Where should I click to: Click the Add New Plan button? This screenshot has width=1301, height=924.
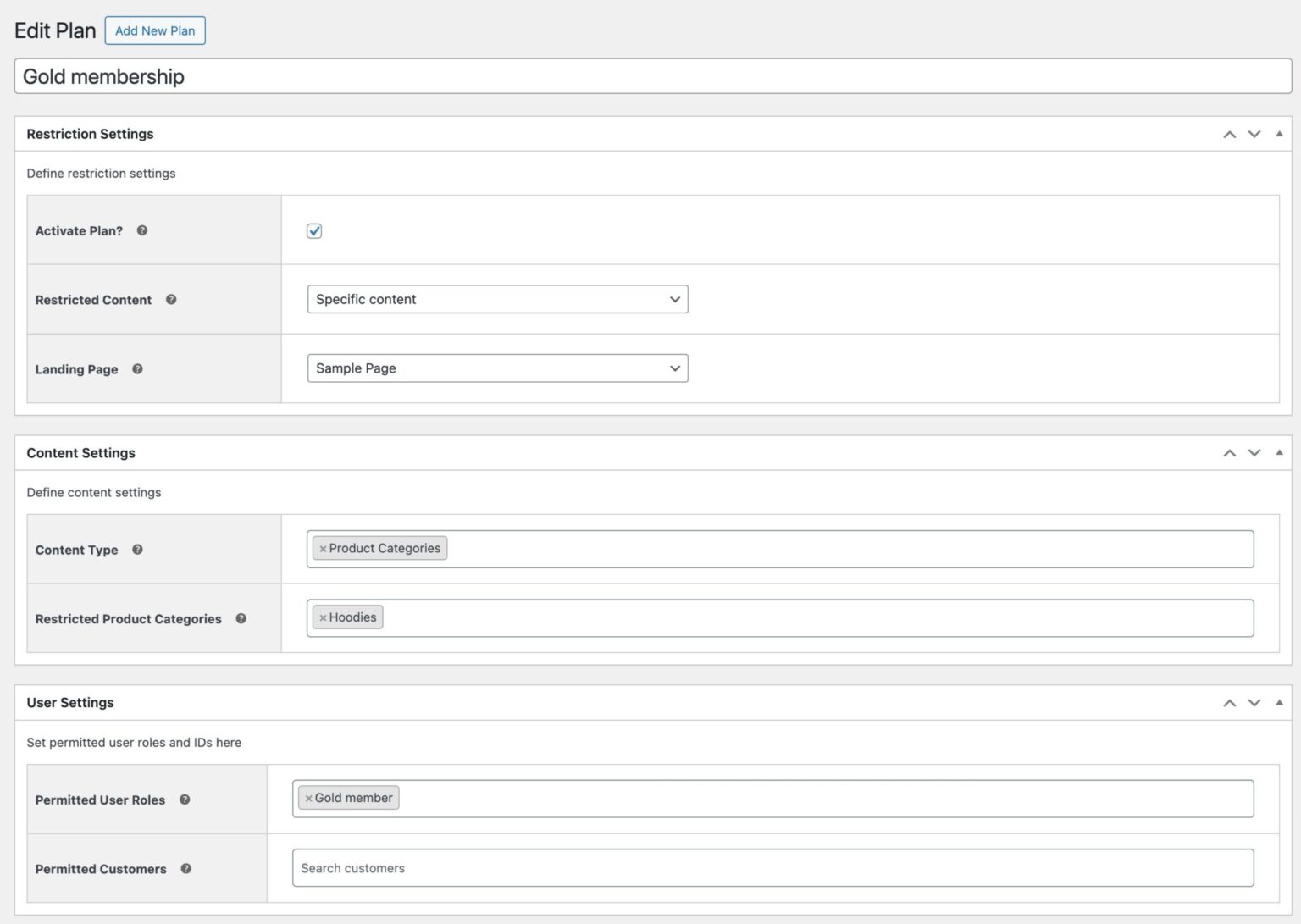[155, 30]
